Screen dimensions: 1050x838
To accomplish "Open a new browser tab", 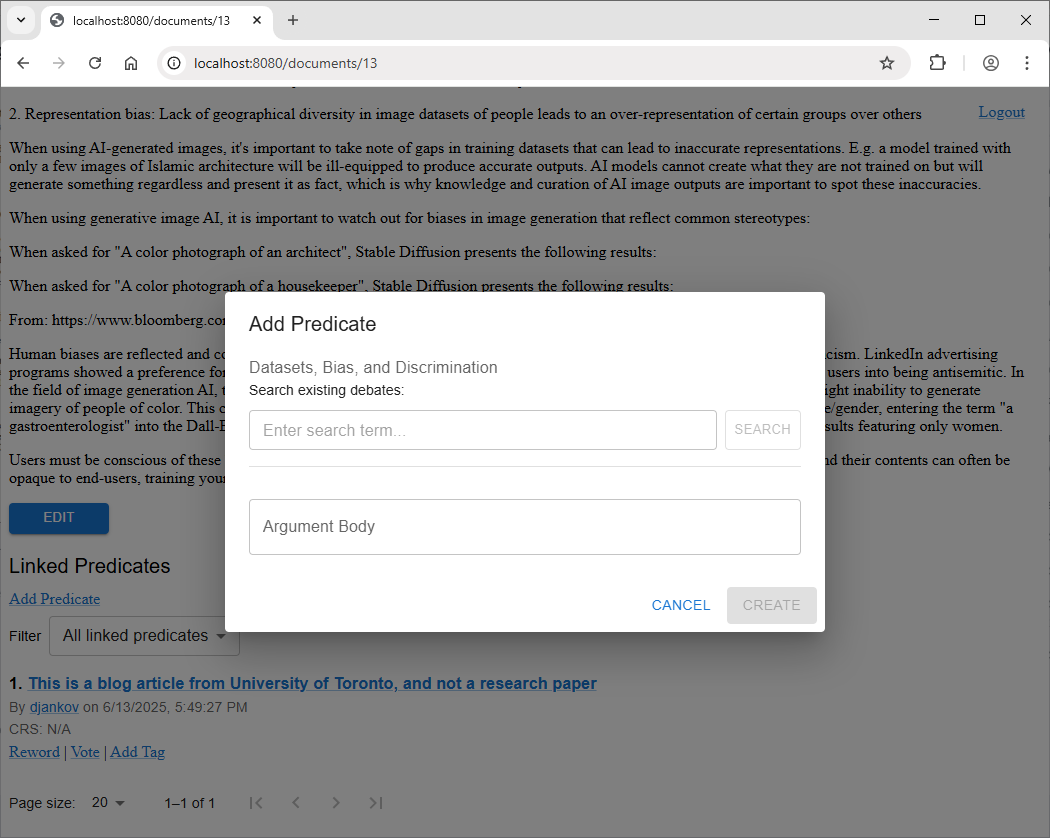I will pos(293,20).
